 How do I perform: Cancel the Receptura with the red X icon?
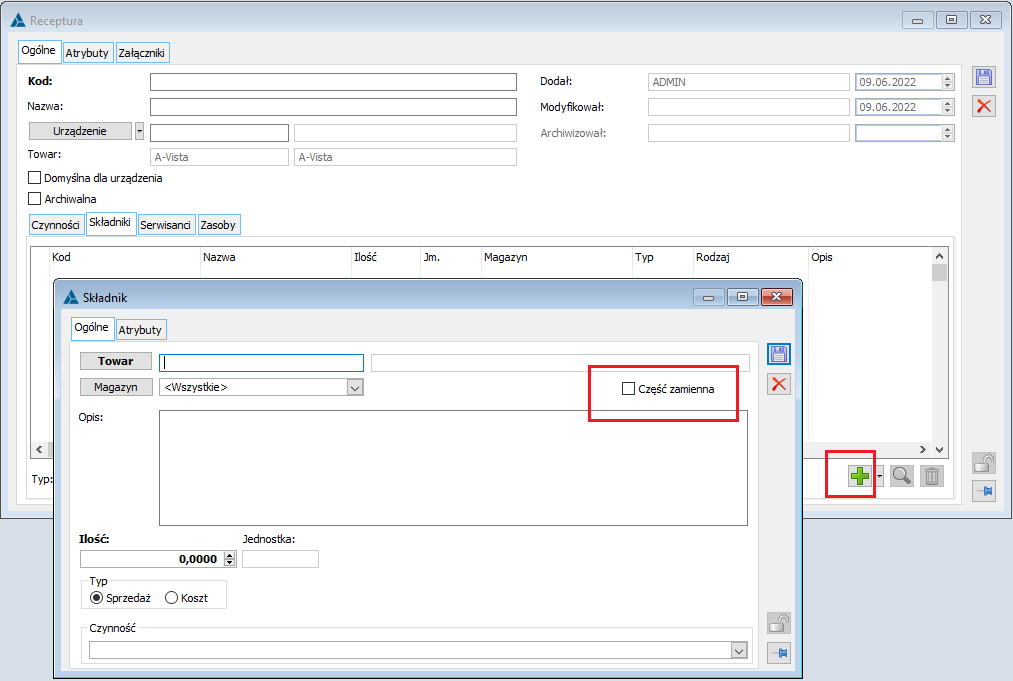click(x=983, y=106)
